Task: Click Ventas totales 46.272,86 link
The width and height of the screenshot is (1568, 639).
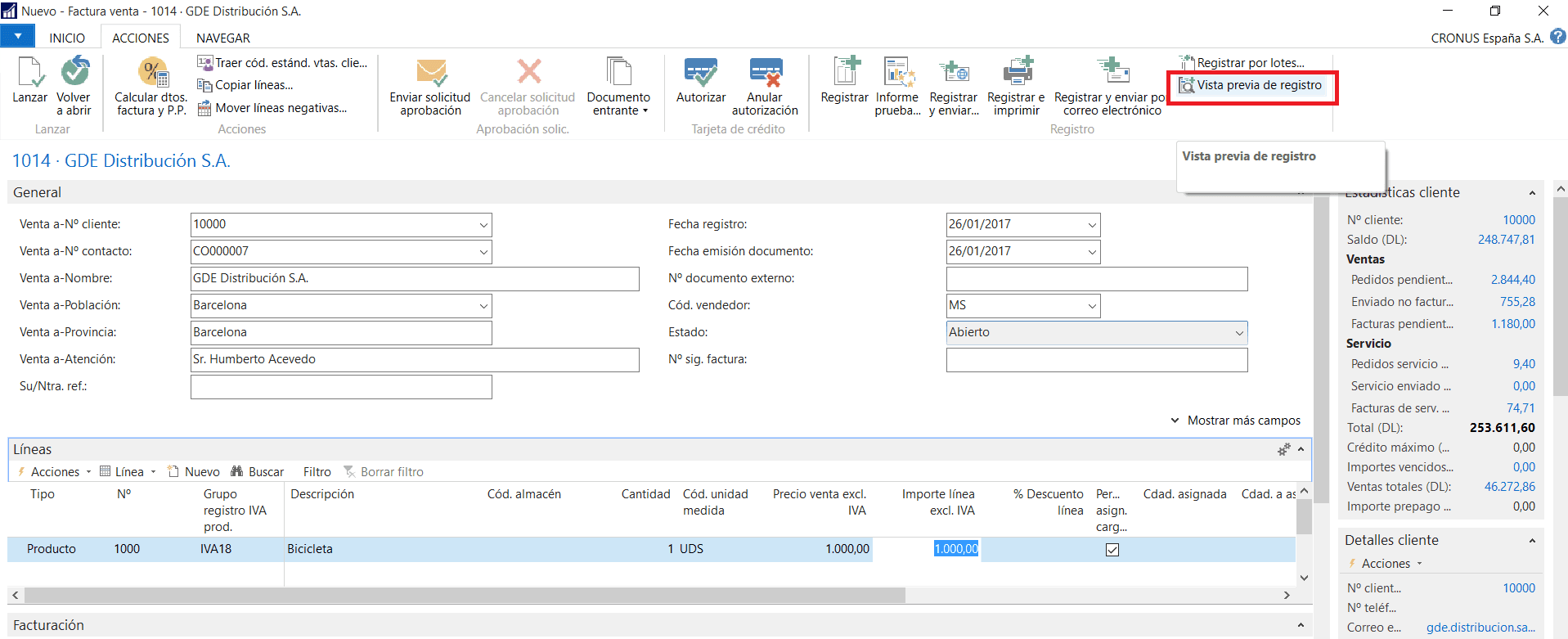Action: coord(1510,487)
